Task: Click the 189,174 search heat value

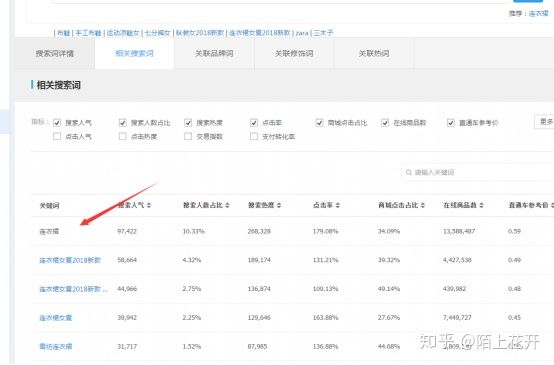Action: pyautogui.click(x=259, y=260)
